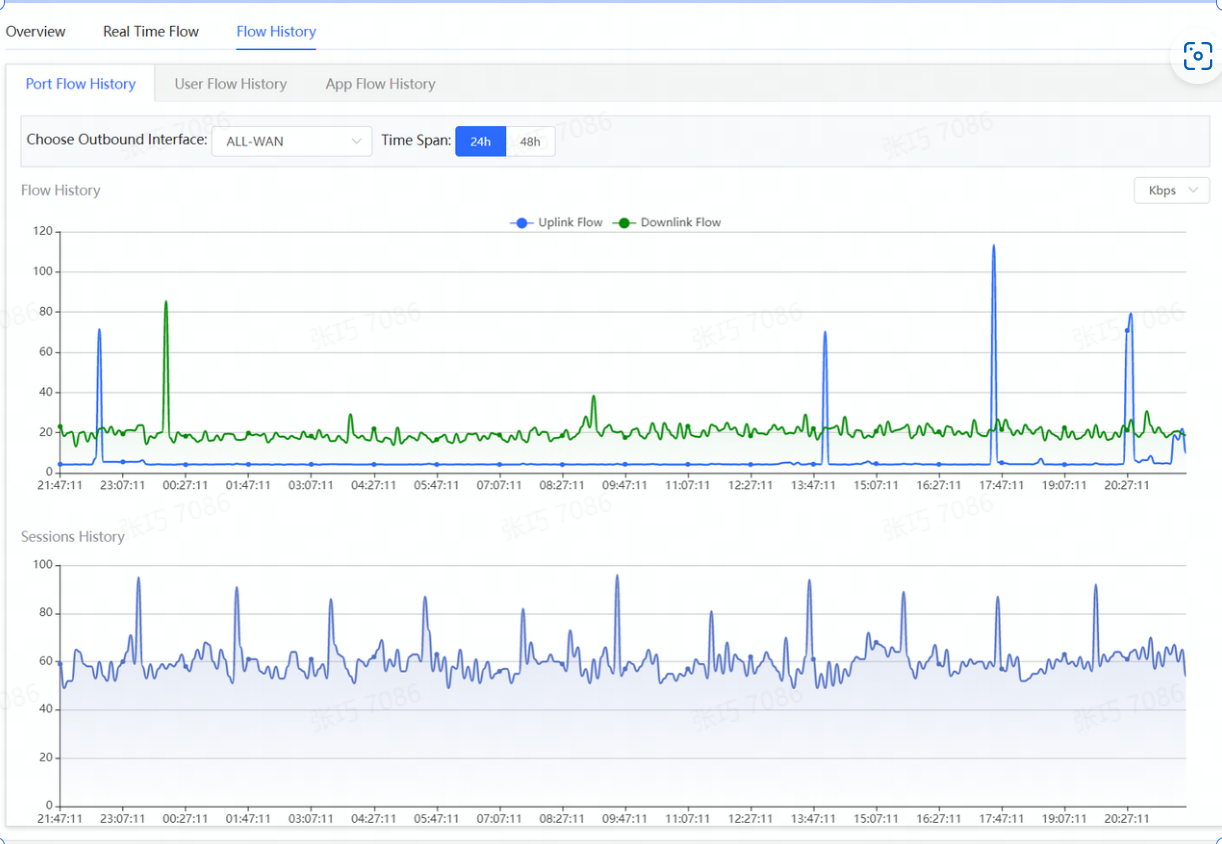
Task: Open the Port Flow History sub-tab
Action: (x=81, y=84)
